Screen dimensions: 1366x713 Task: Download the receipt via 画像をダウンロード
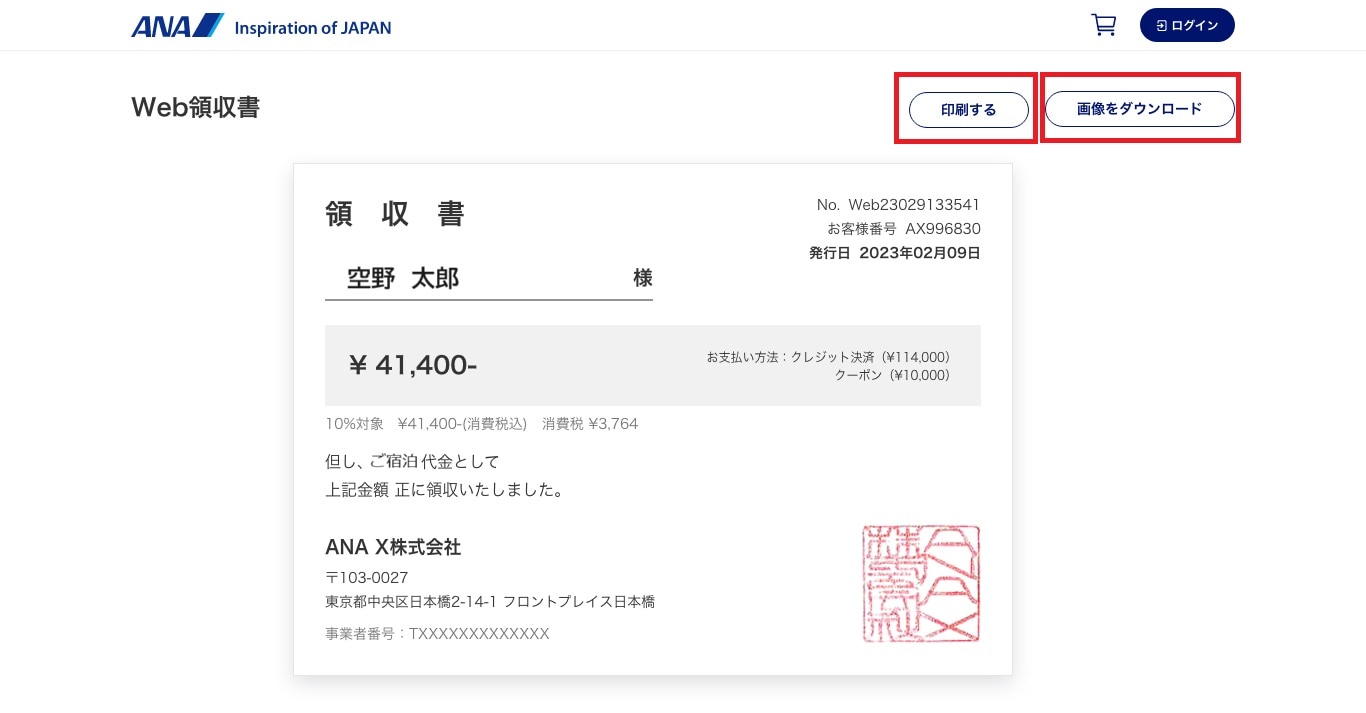(1139, 109)
